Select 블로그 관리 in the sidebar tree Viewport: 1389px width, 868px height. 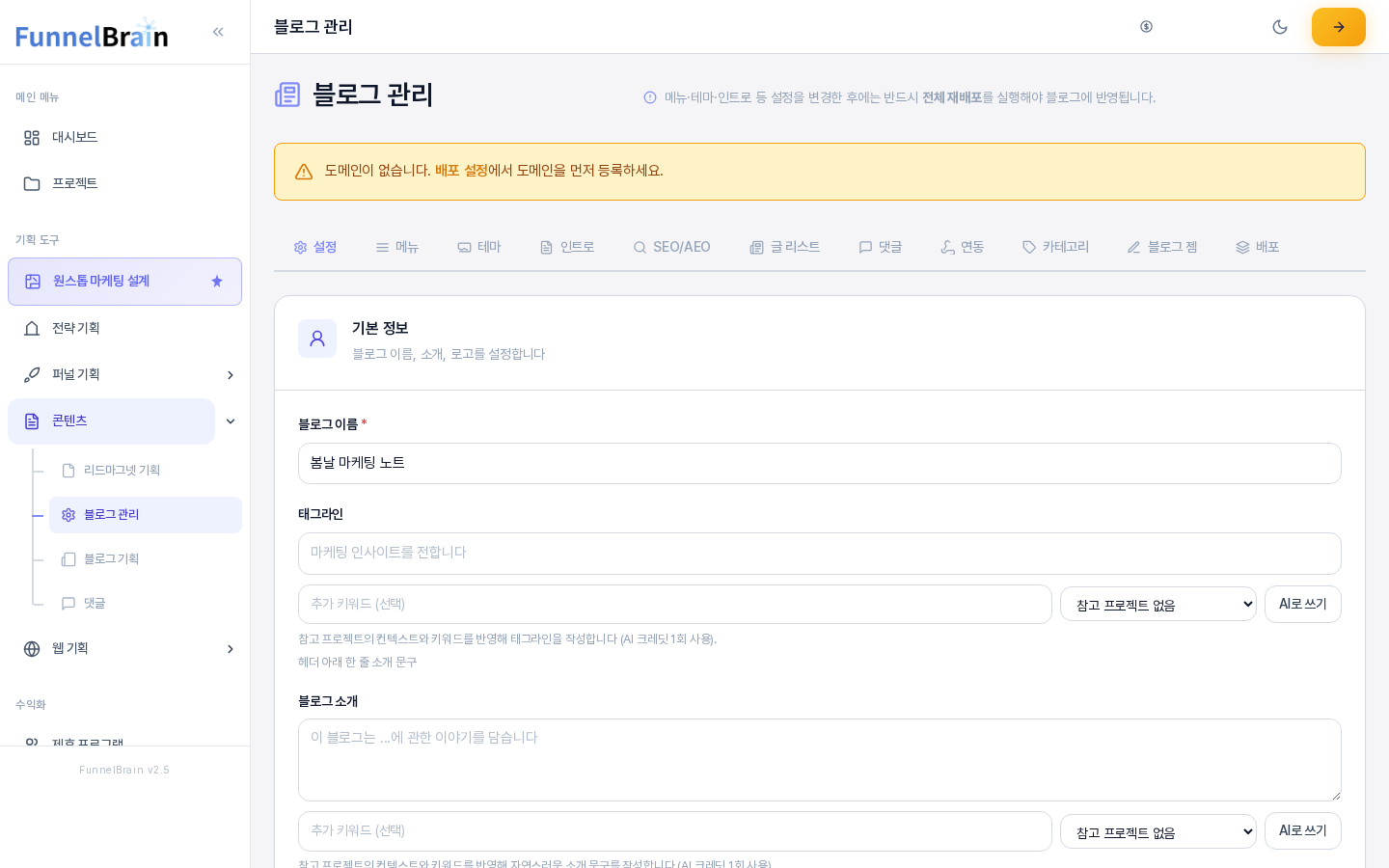point(146,515)
